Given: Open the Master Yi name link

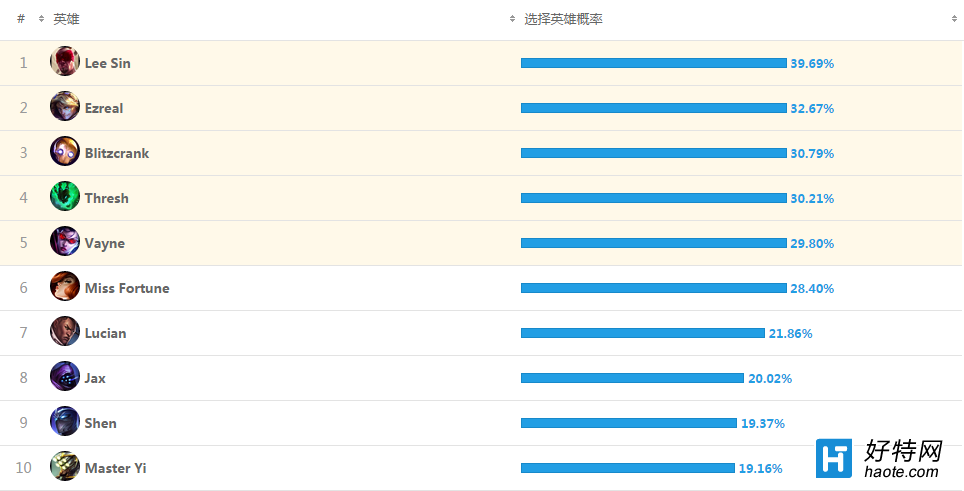Looking at the screenshot, I should [115, 468].
